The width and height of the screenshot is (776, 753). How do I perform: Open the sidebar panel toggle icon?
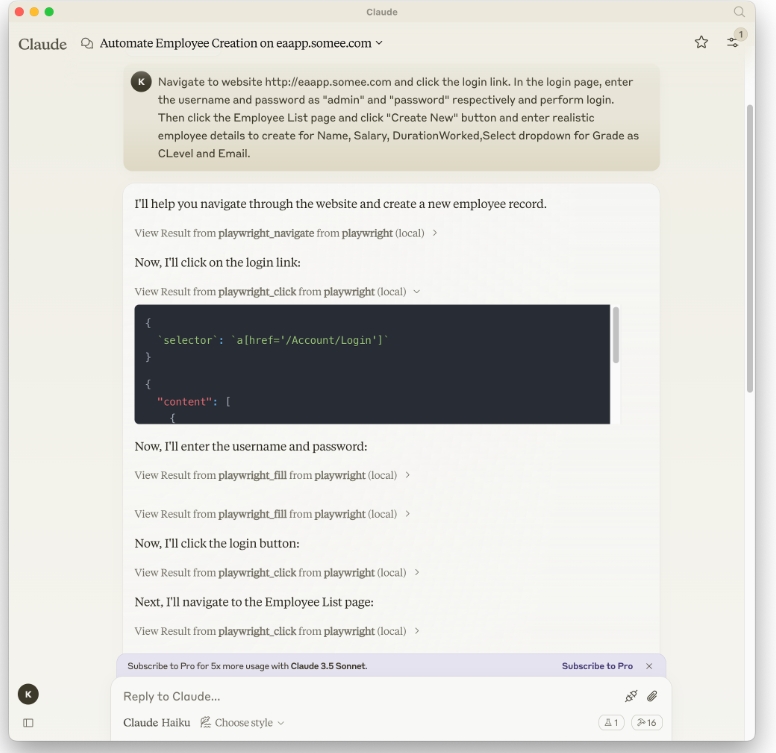coord(28,722)
